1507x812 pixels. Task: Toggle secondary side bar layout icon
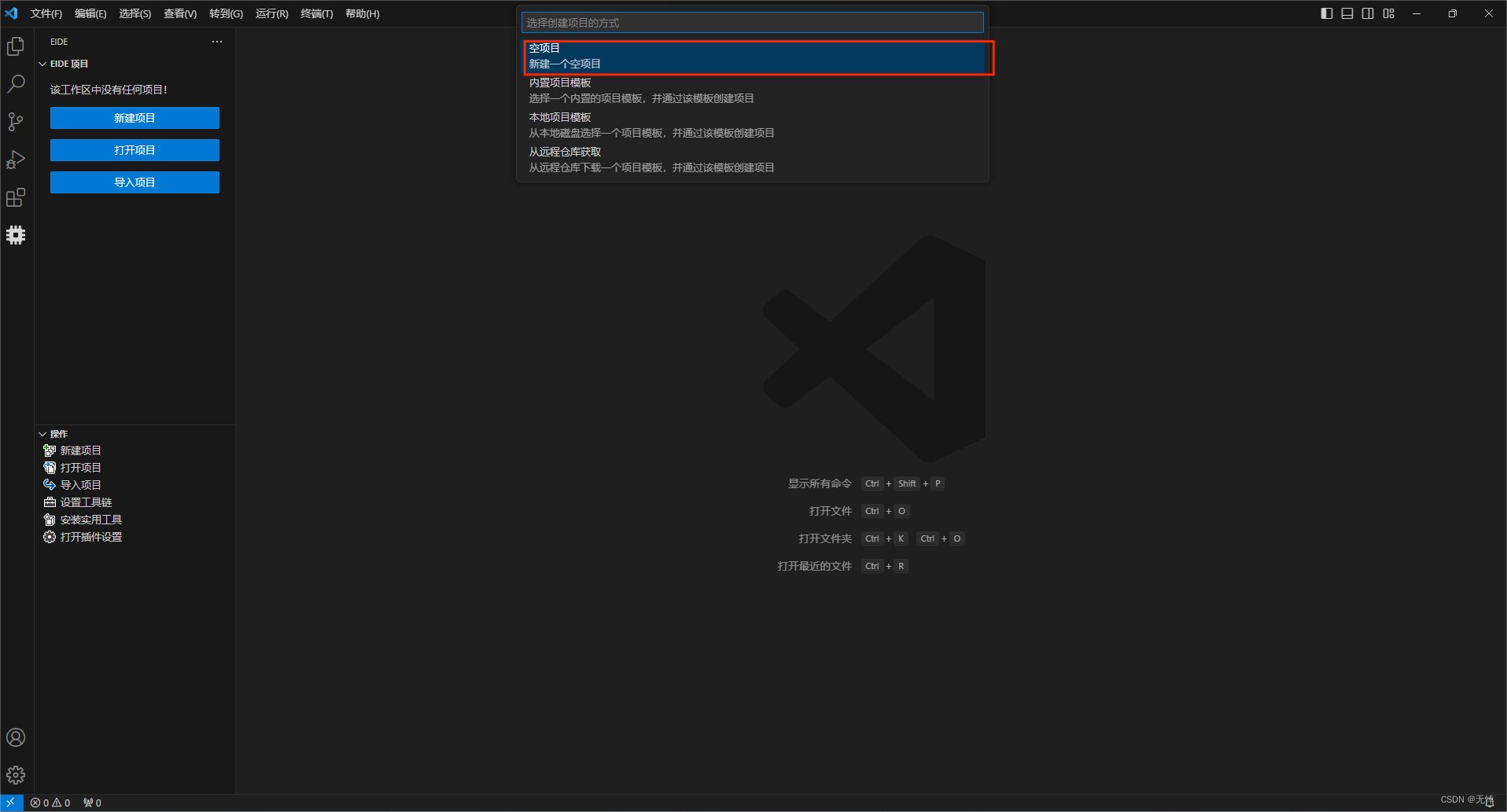point(1368,13)
